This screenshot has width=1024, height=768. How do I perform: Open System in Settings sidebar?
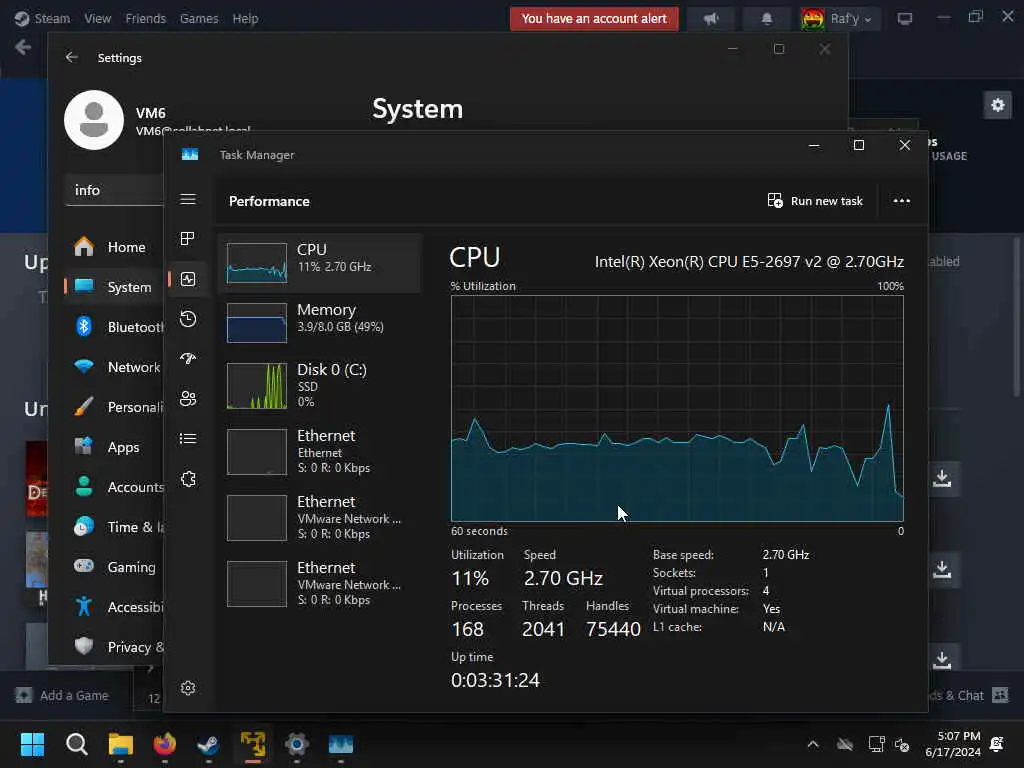tap(115, 287)
